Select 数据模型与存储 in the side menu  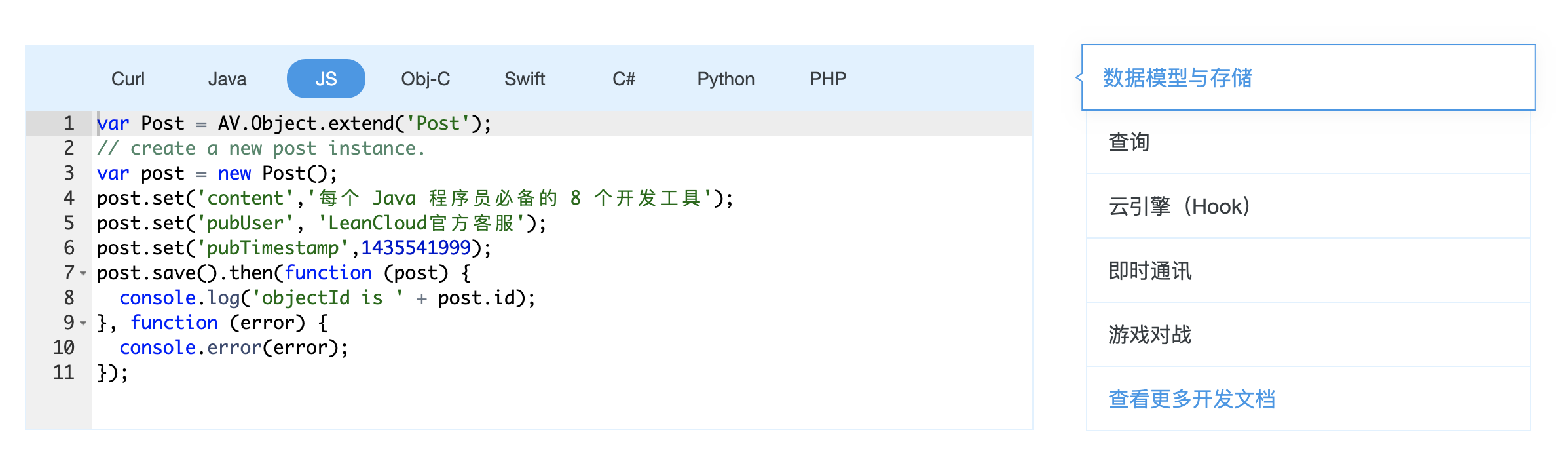pos(1178,77)
